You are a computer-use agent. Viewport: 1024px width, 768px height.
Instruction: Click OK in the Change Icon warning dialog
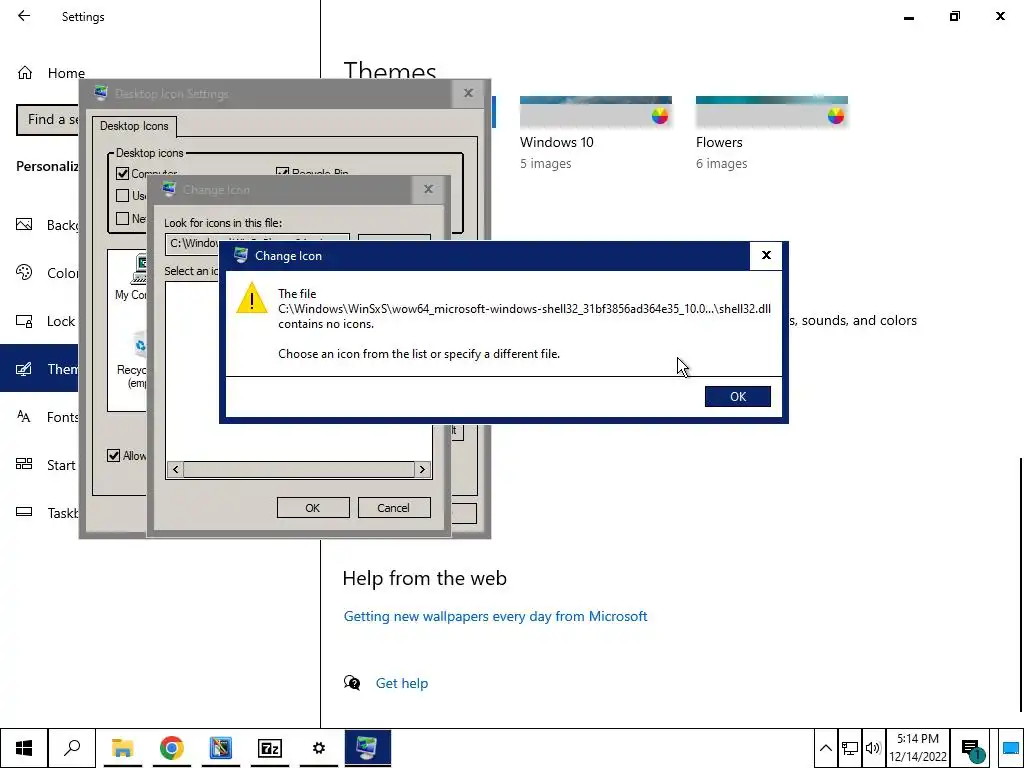tap(737, 396)
